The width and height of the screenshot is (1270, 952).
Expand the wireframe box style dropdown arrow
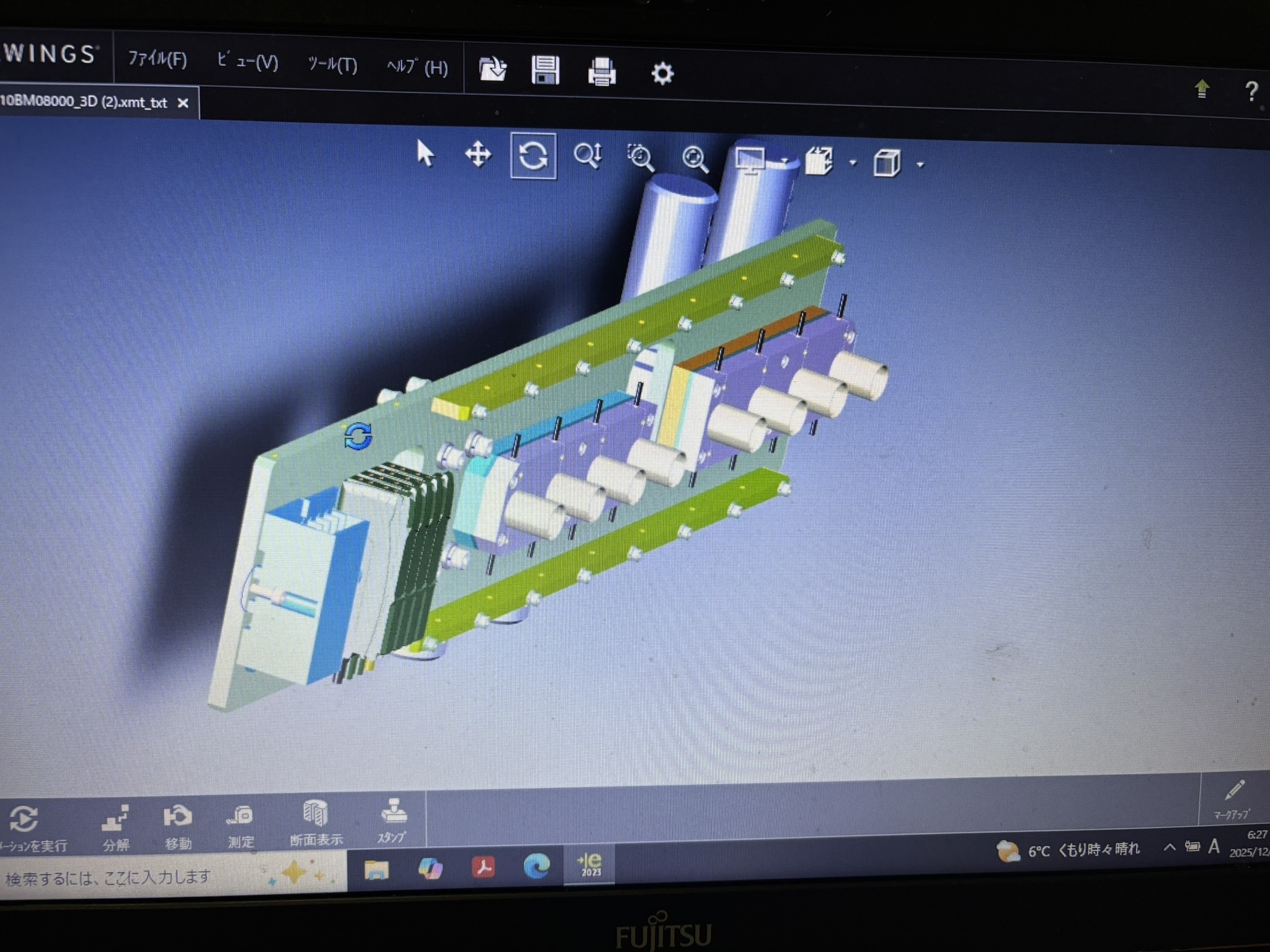[x=920, y=165]
